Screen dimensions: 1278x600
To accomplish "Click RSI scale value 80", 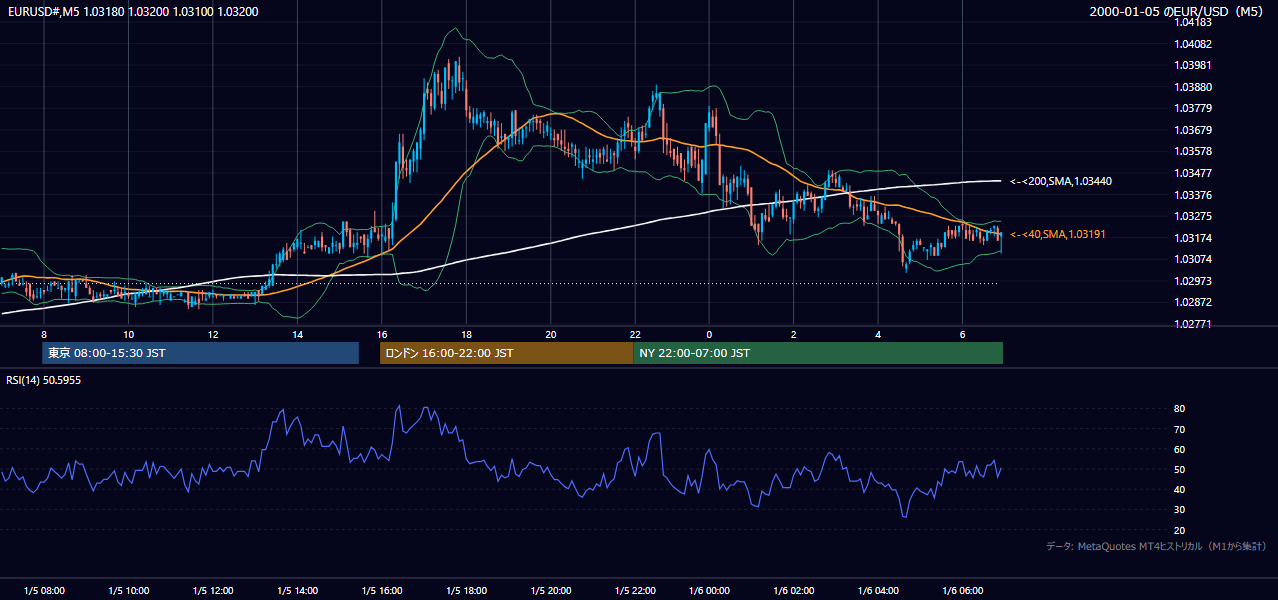I will pyautogui.click(x=1180, y=409).
